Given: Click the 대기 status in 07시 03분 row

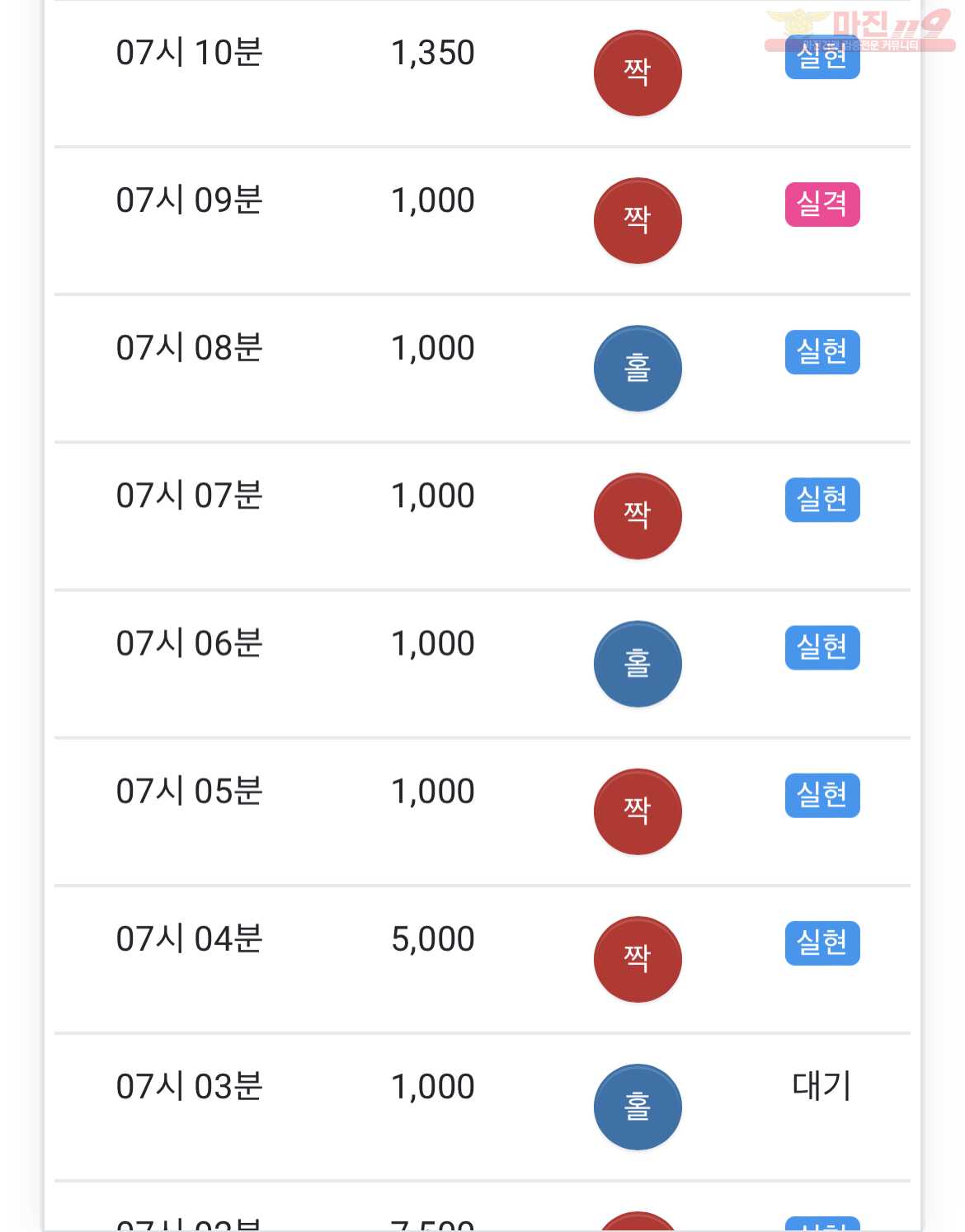Looking at the screenshot, I should point(821,1085).
